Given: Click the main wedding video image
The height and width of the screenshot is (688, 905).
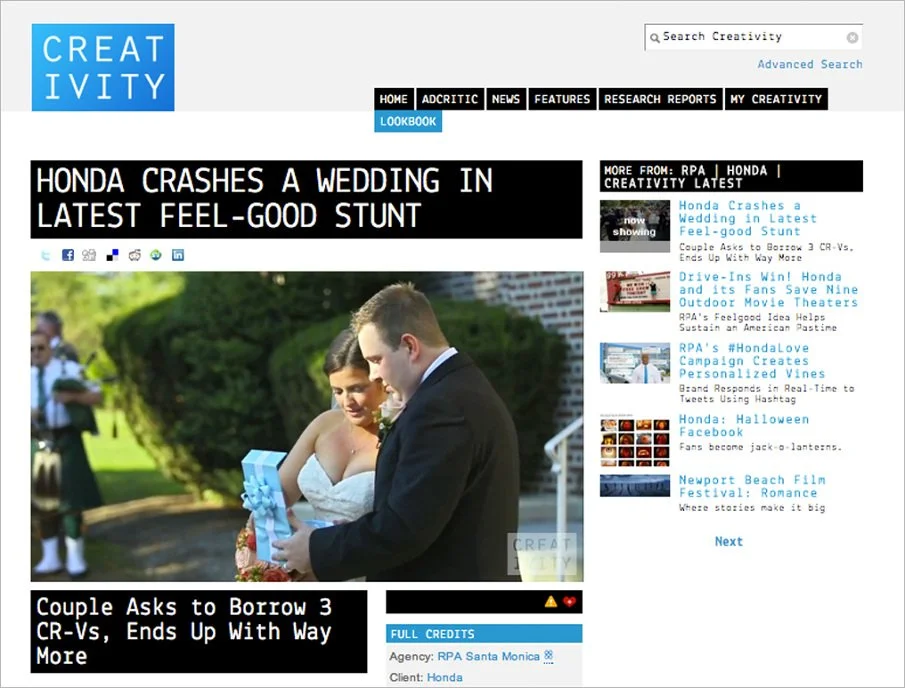Looking at the screenshot, I should point(307,426).
